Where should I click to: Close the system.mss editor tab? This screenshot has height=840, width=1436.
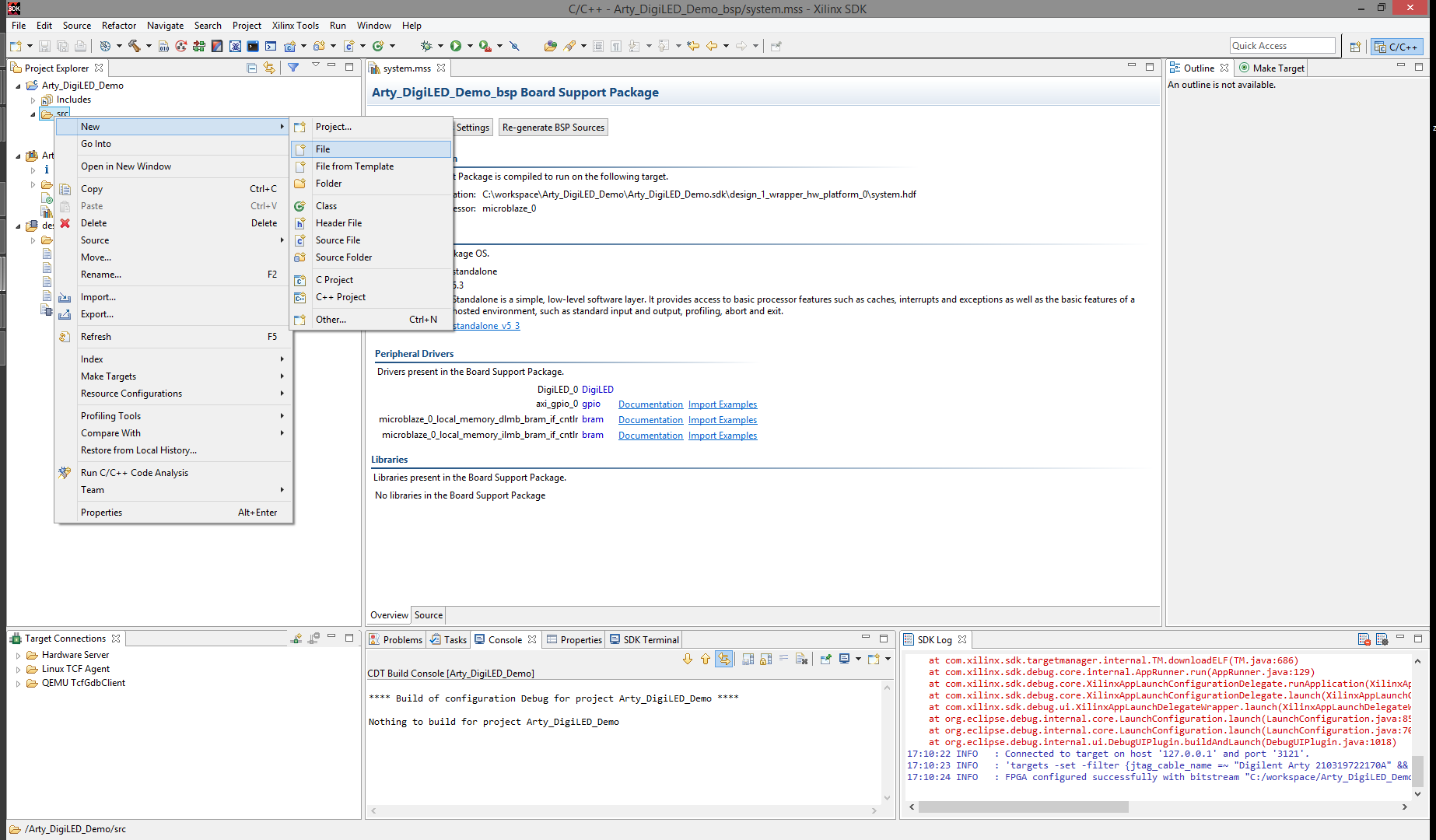point(441,68)
